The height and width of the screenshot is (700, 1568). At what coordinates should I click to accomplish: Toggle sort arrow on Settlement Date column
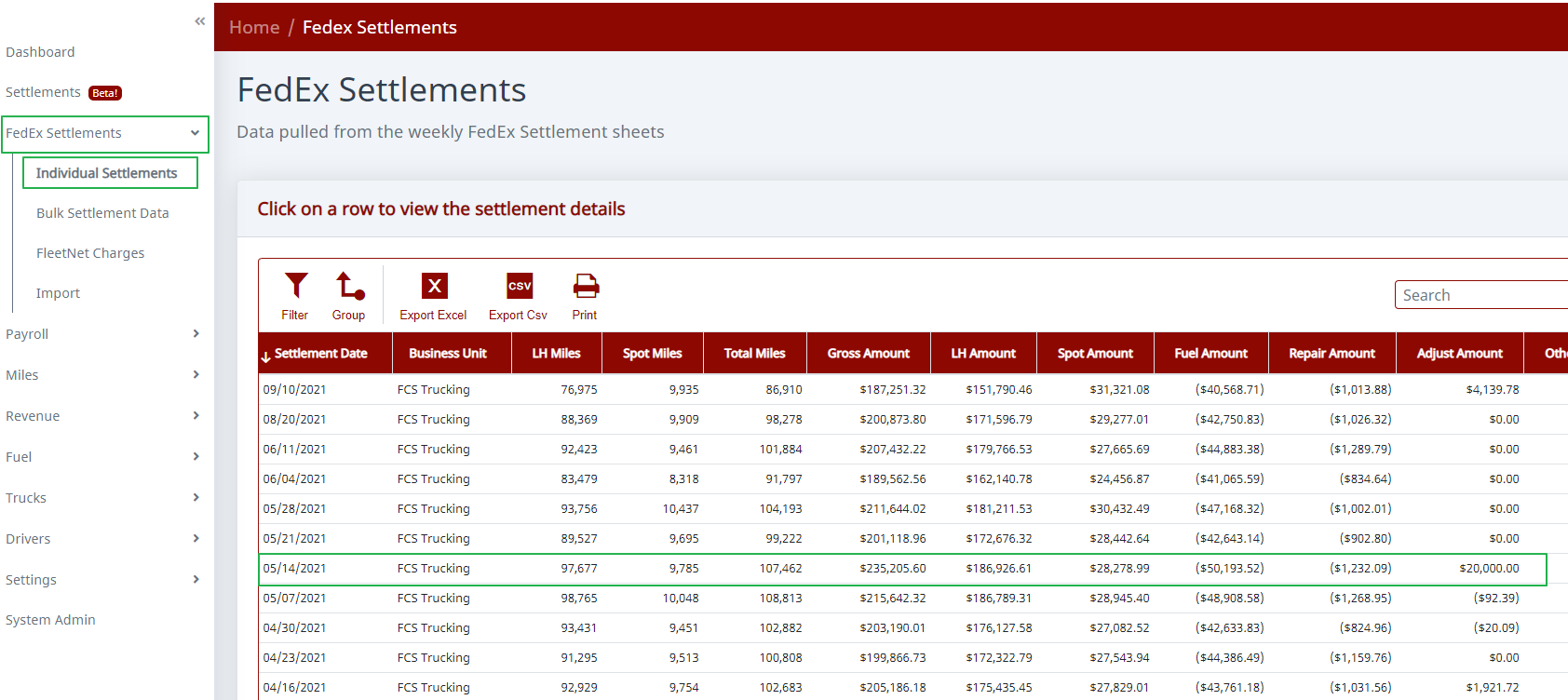point(266,357)
